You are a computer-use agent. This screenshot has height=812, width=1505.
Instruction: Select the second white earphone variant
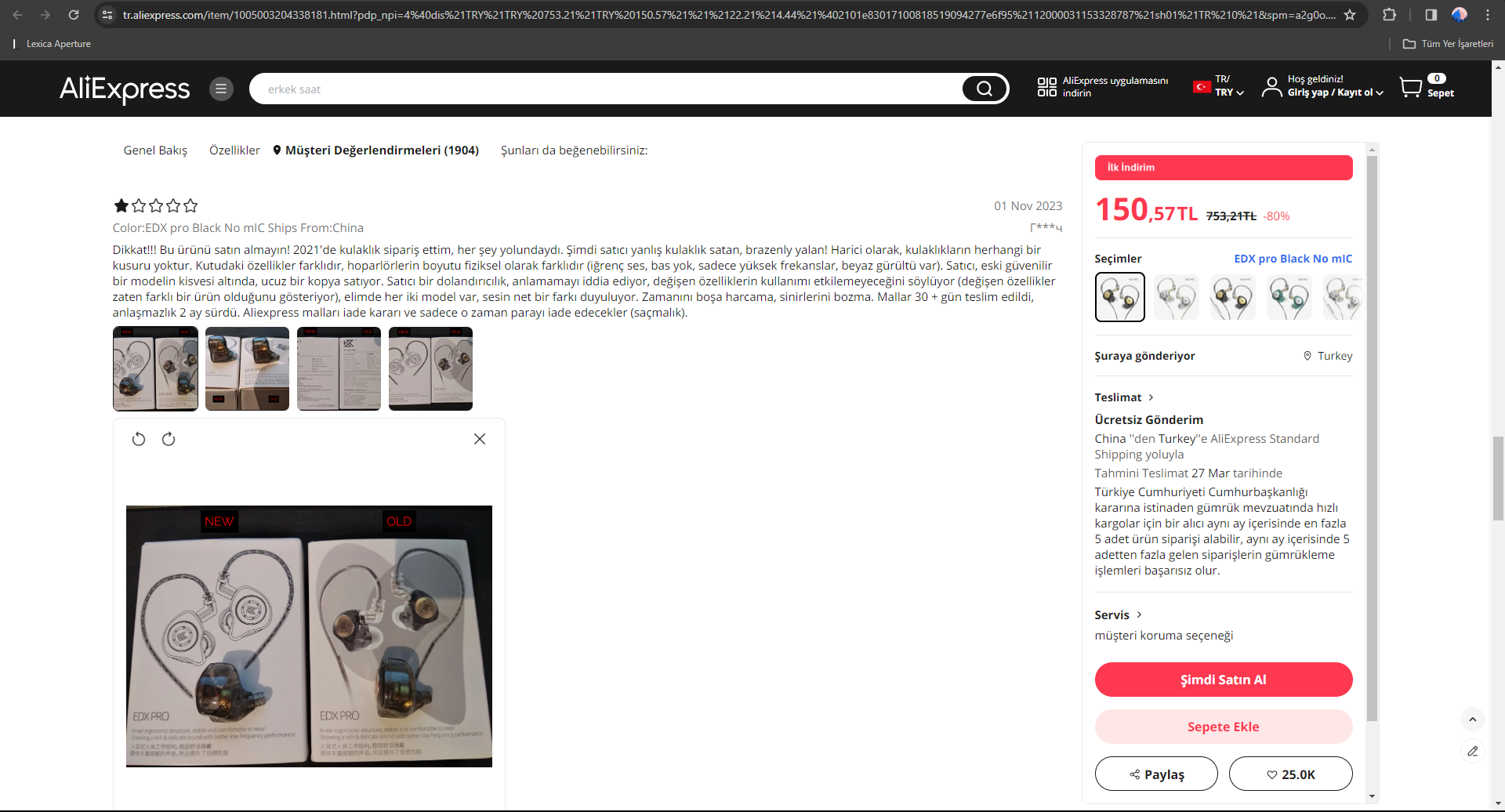[1177, 297]
